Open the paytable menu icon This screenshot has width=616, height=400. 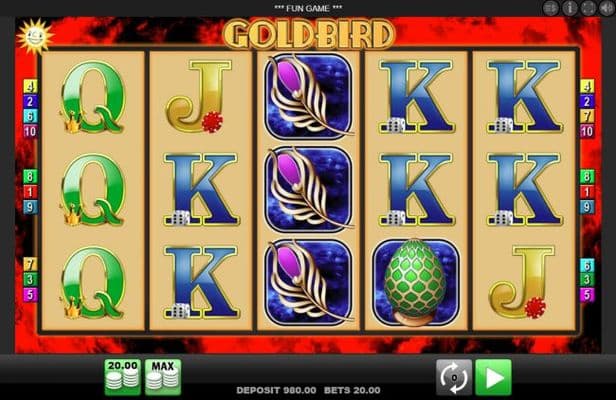click(x=551, y=8)
